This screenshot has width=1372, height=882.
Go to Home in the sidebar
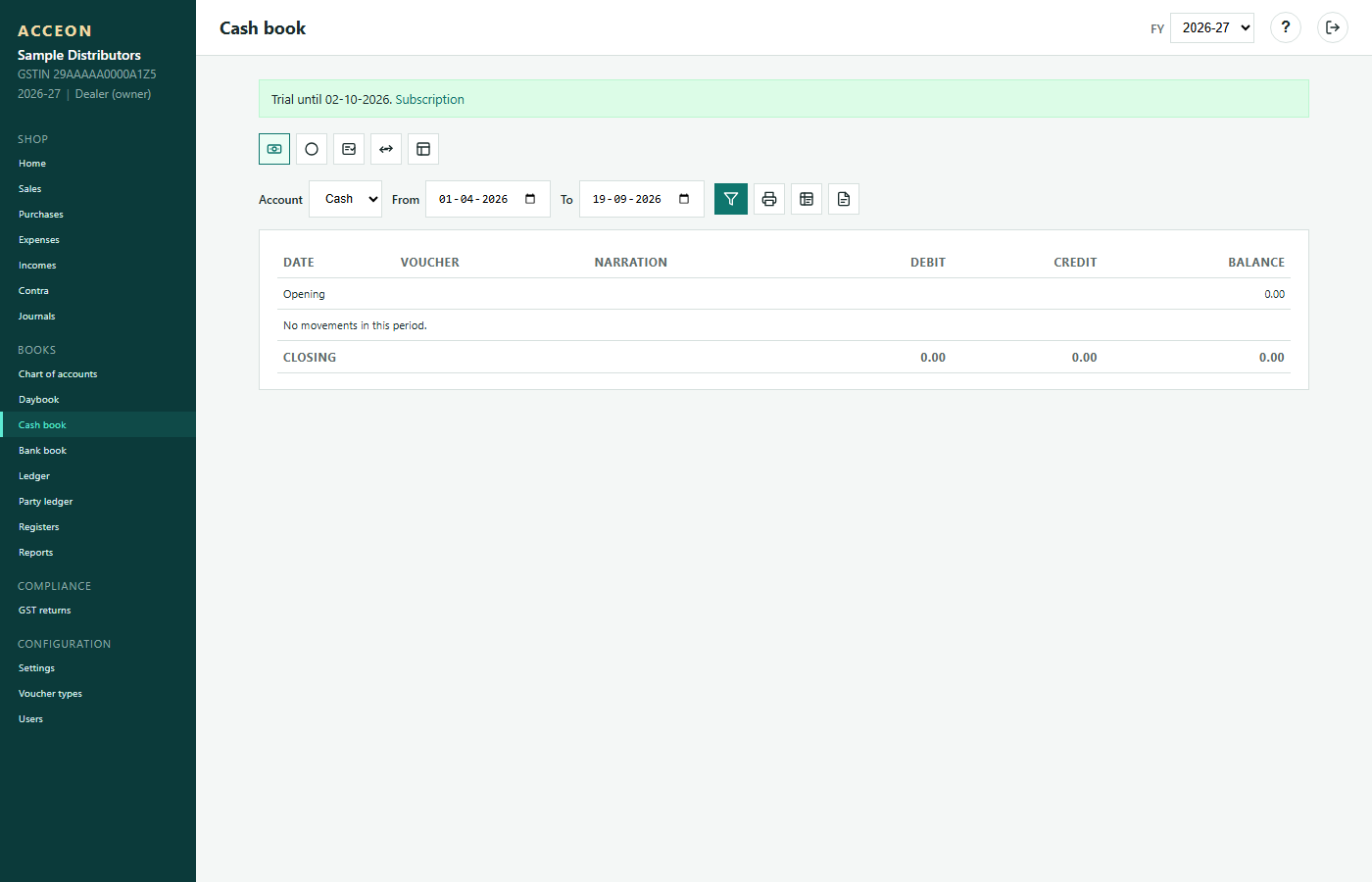[98, 164]
